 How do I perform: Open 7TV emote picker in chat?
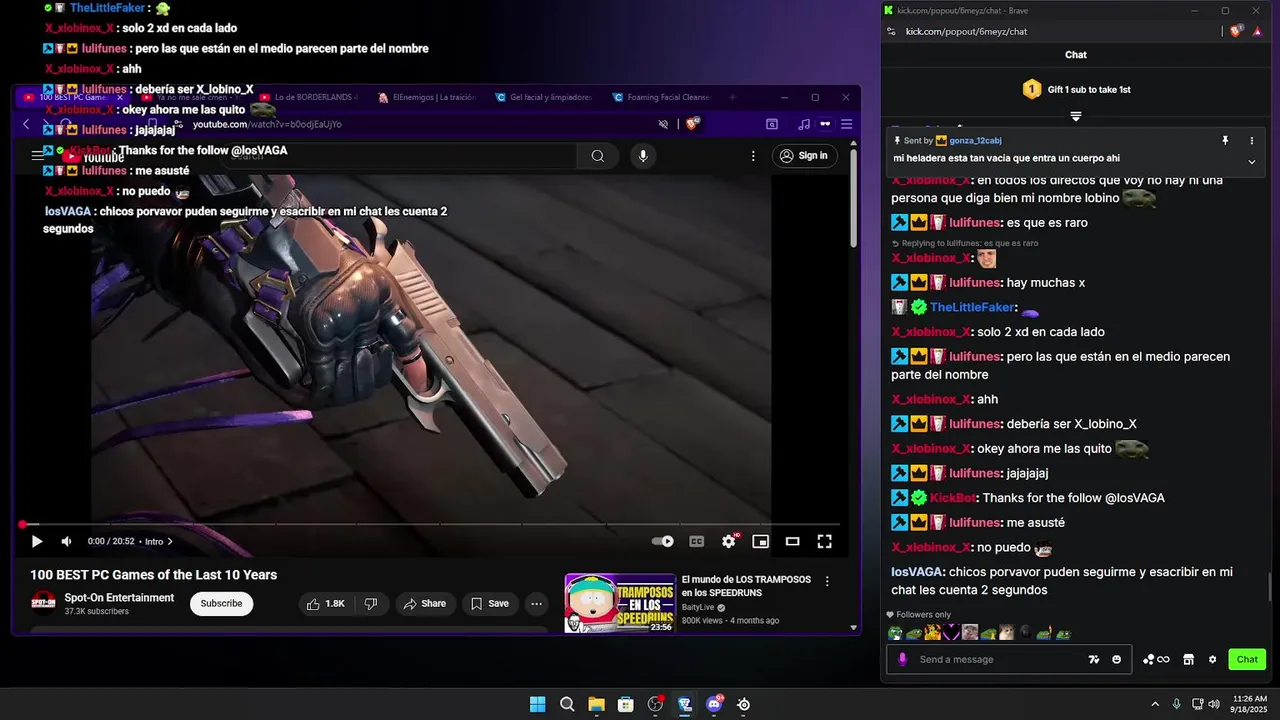[1093, 659]
